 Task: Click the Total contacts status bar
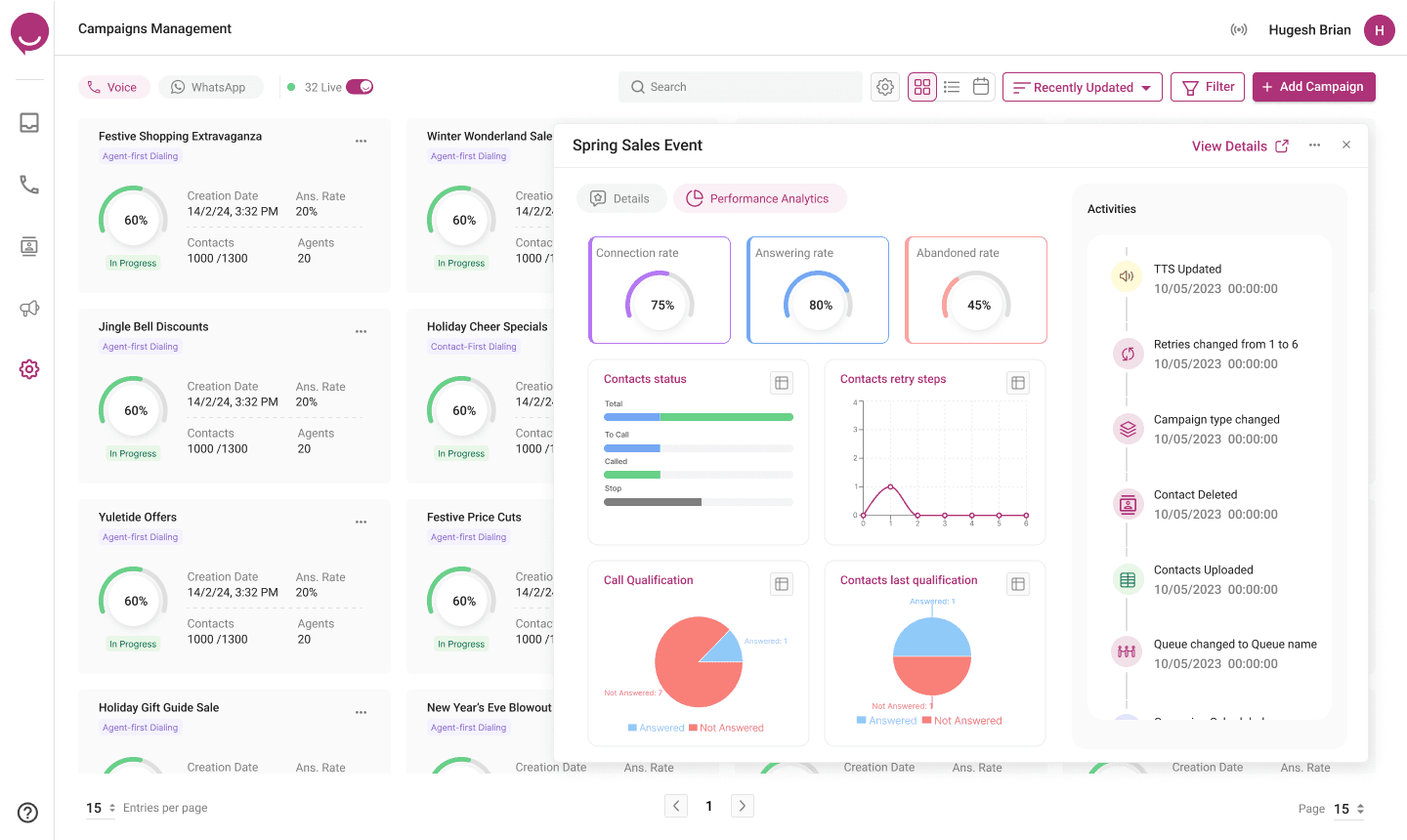[699, 417]
